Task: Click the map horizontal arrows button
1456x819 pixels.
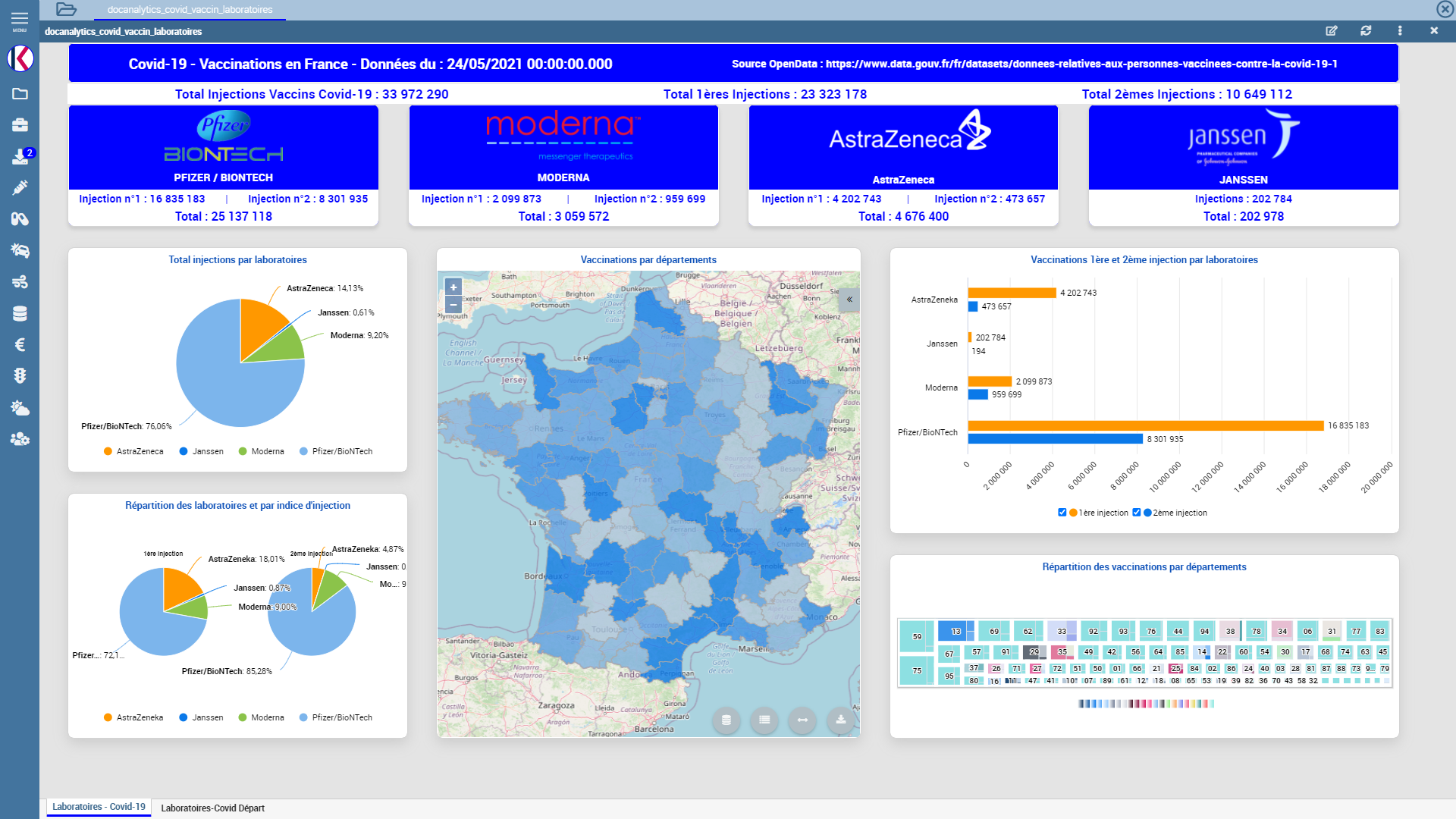Action: (x=802, y=720)
